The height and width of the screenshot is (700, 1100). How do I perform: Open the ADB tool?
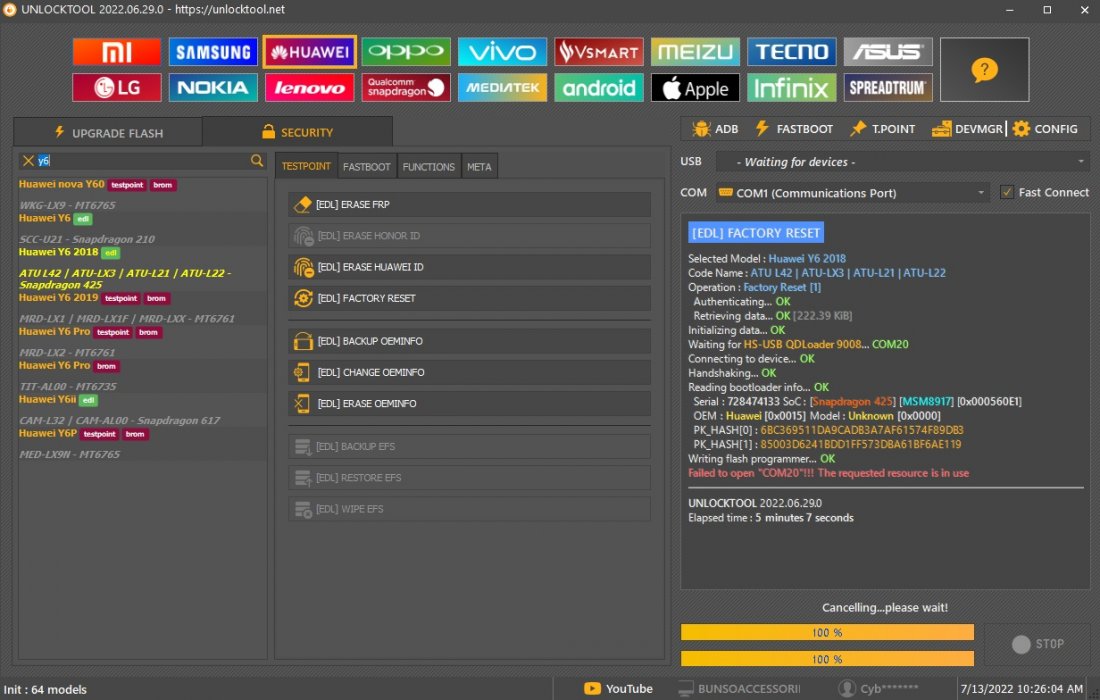pos(716,129)
